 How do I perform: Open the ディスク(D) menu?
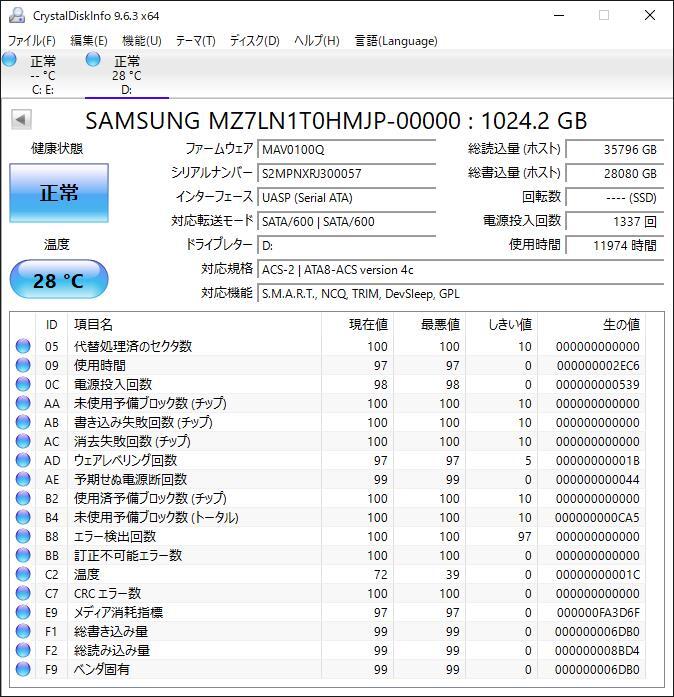pyautogui.click(x=254, y=41)
